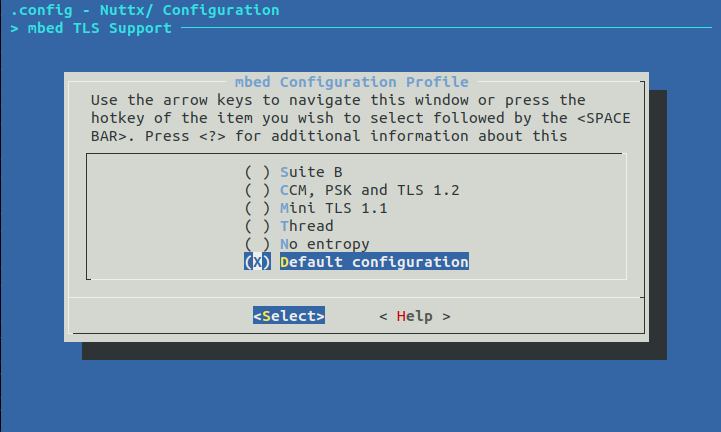Click the Mini TLS 1.1 label

coord(334,208)
